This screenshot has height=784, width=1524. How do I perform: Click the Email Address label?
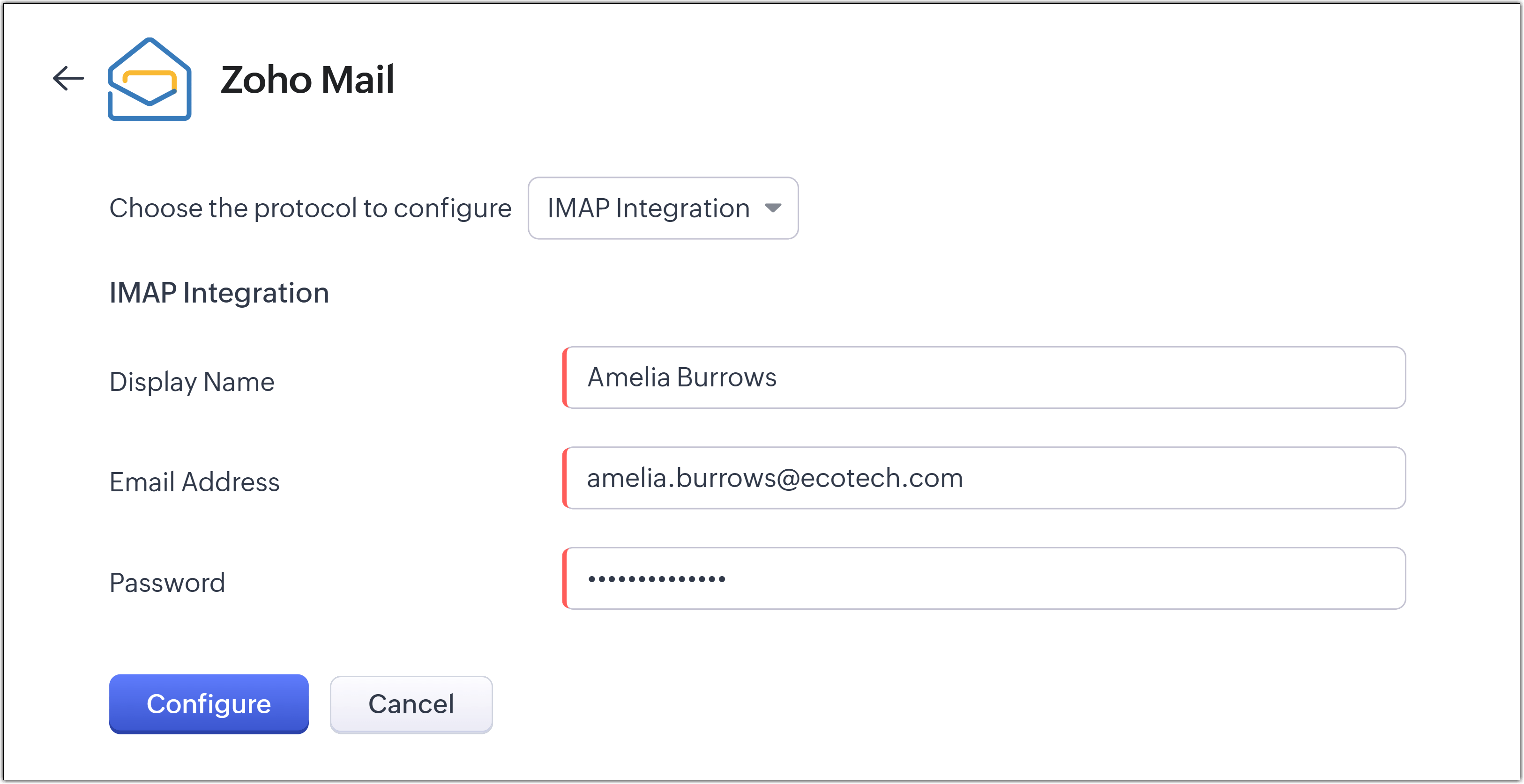click(x=194, y=482)
